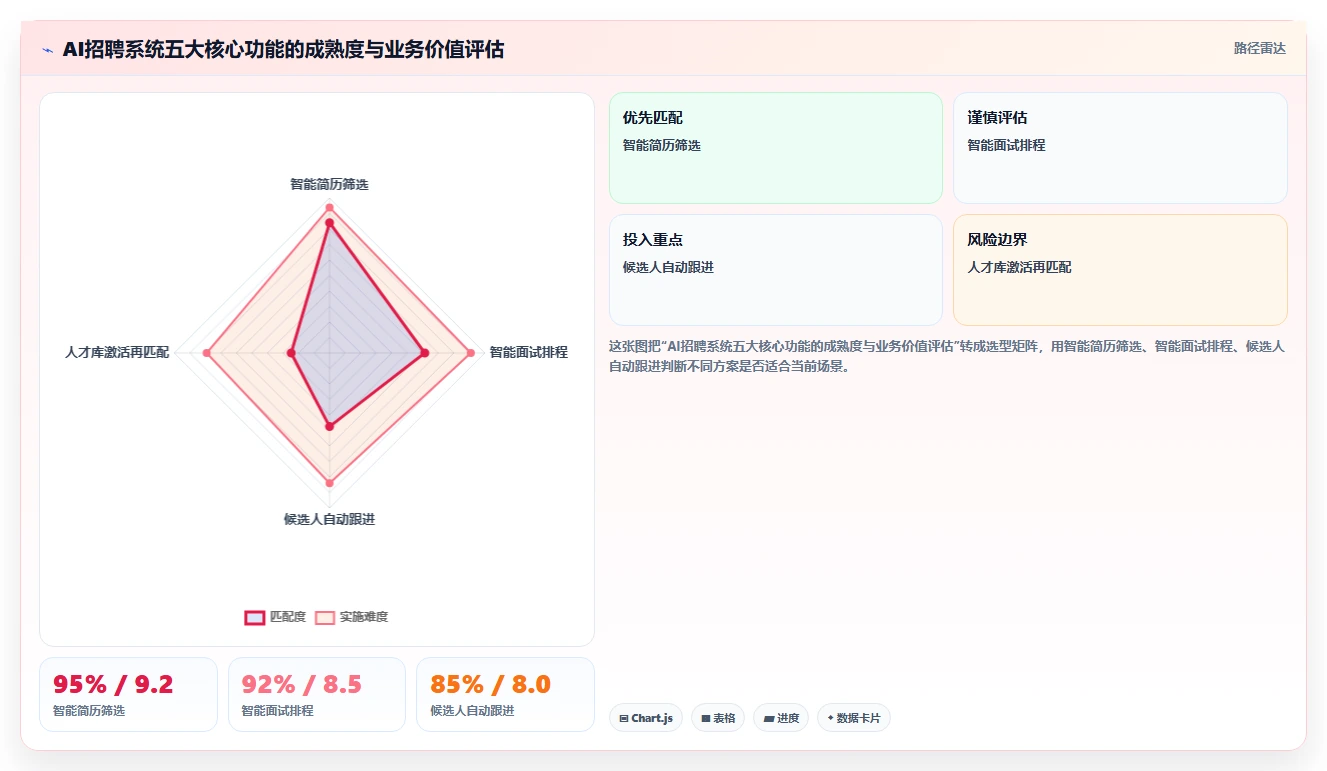
Task: Toggle the 匹配度 legend item
Action: (x=275, y=617)
